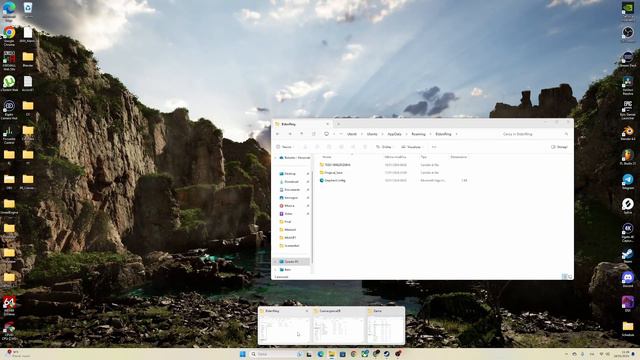Click the Delete trash icon in Explorer toolbar
The width and height of the screenshot is (640, 360).
pyautogui.click(x=365, y=147)
